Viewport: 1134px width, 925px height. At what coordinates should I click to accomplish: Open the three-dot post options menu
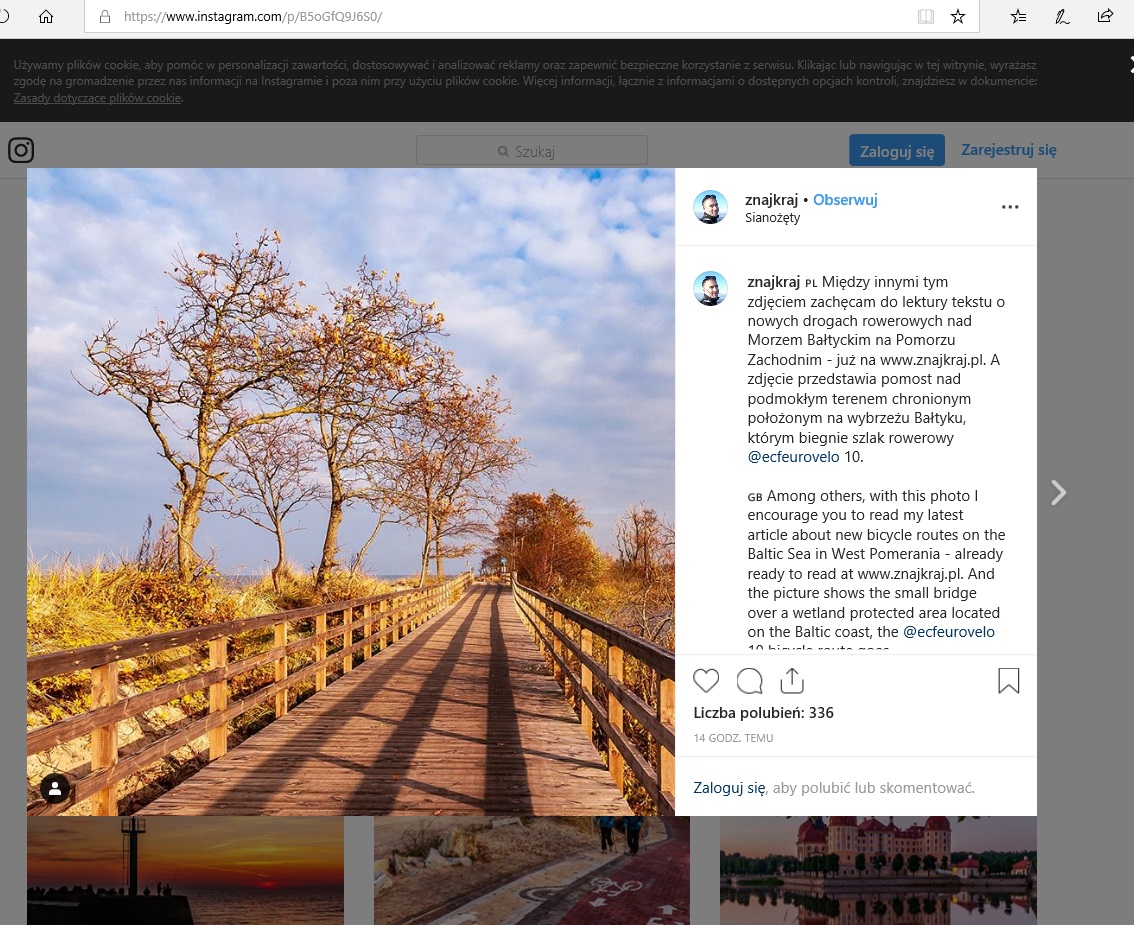(1010, 207)
